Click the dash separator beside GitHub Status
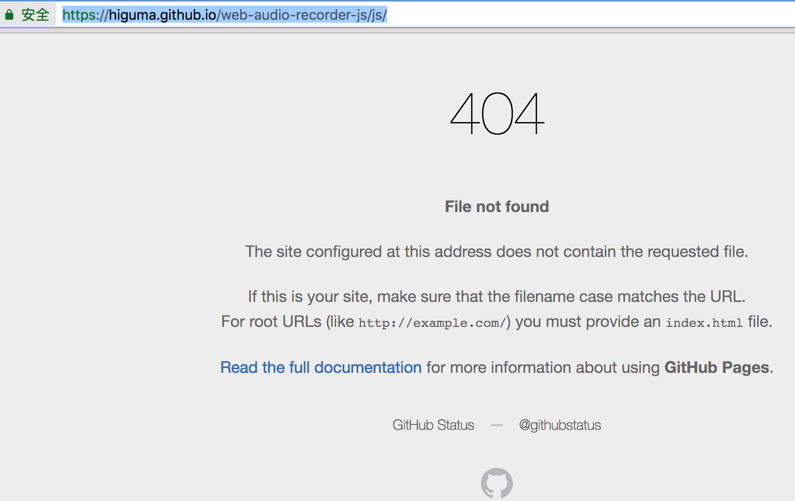The width and height of the screenshot is (795, 501). [496, 425]
